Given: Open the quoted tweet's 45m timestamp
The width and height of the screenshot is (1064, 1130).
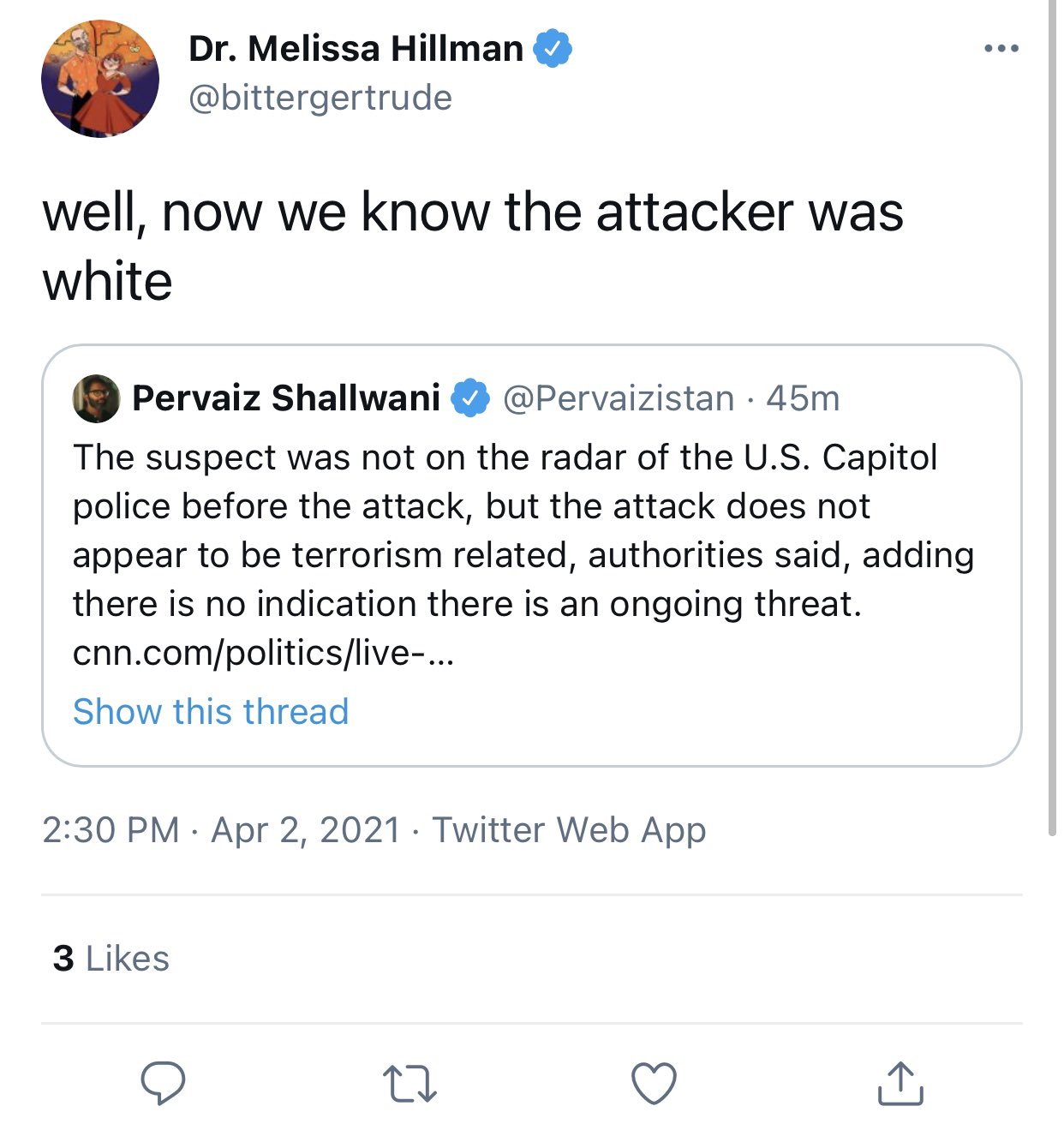Looking at the screenshot, I should [x=803, y=398].
